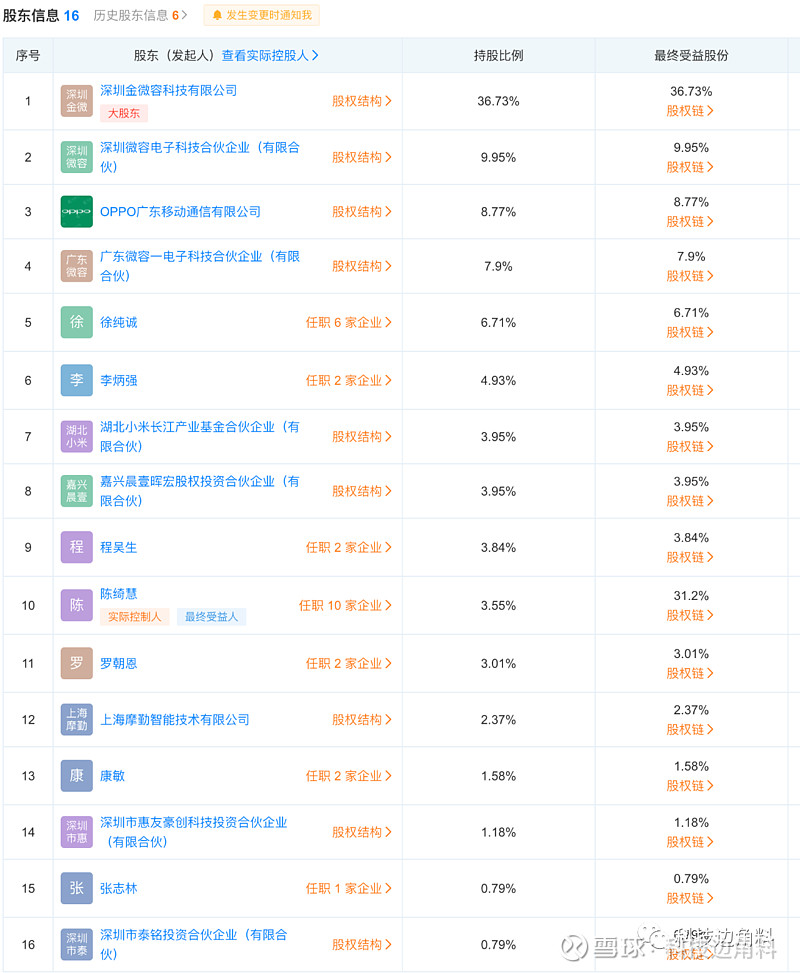
Task: Open 程昊生 shareholder profile link
Action: 119,548
